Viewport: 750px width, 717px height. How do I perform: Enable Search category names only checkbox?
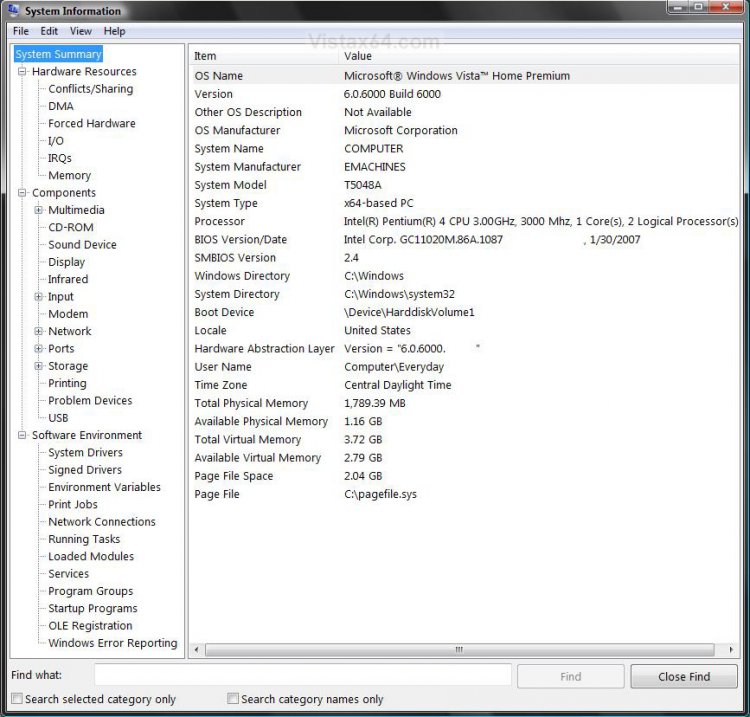coord(233,698)
